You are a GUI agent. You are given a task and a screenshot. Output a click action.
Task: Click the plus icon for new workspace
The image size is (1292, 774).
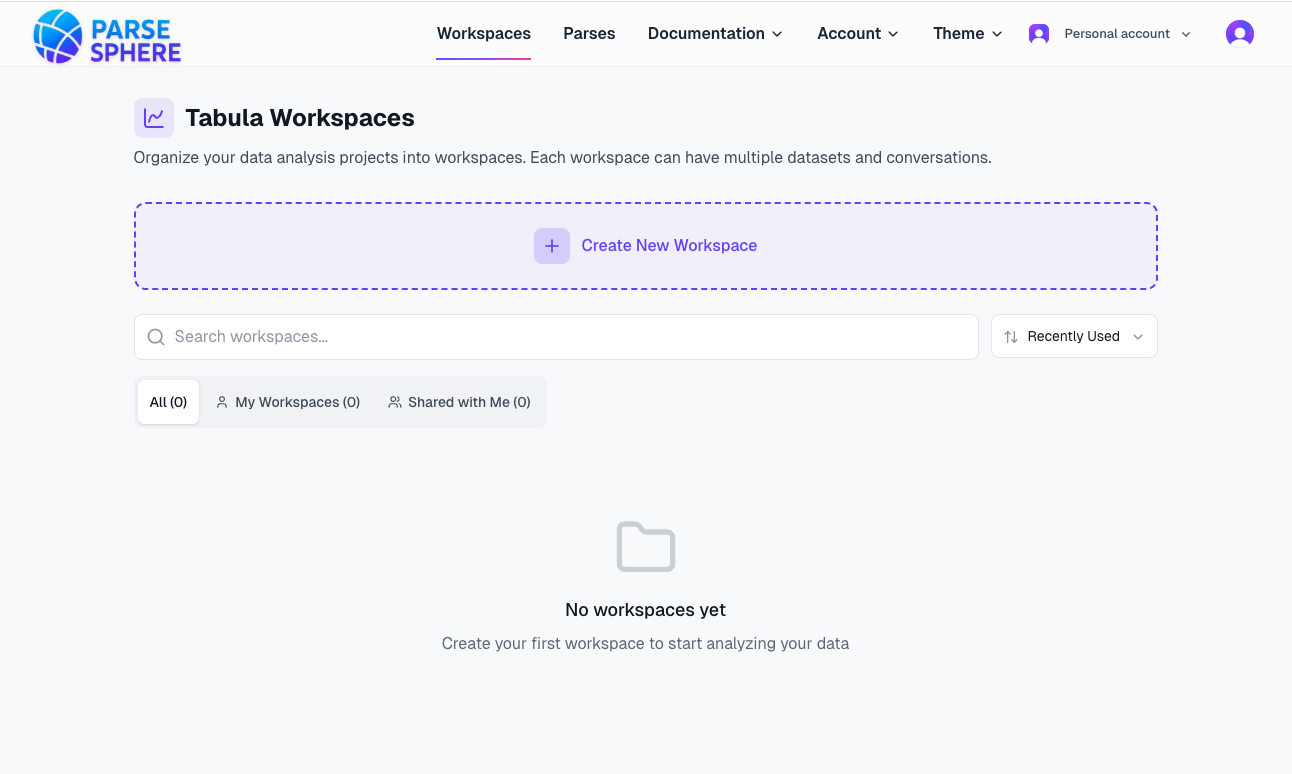click(551, 246)
